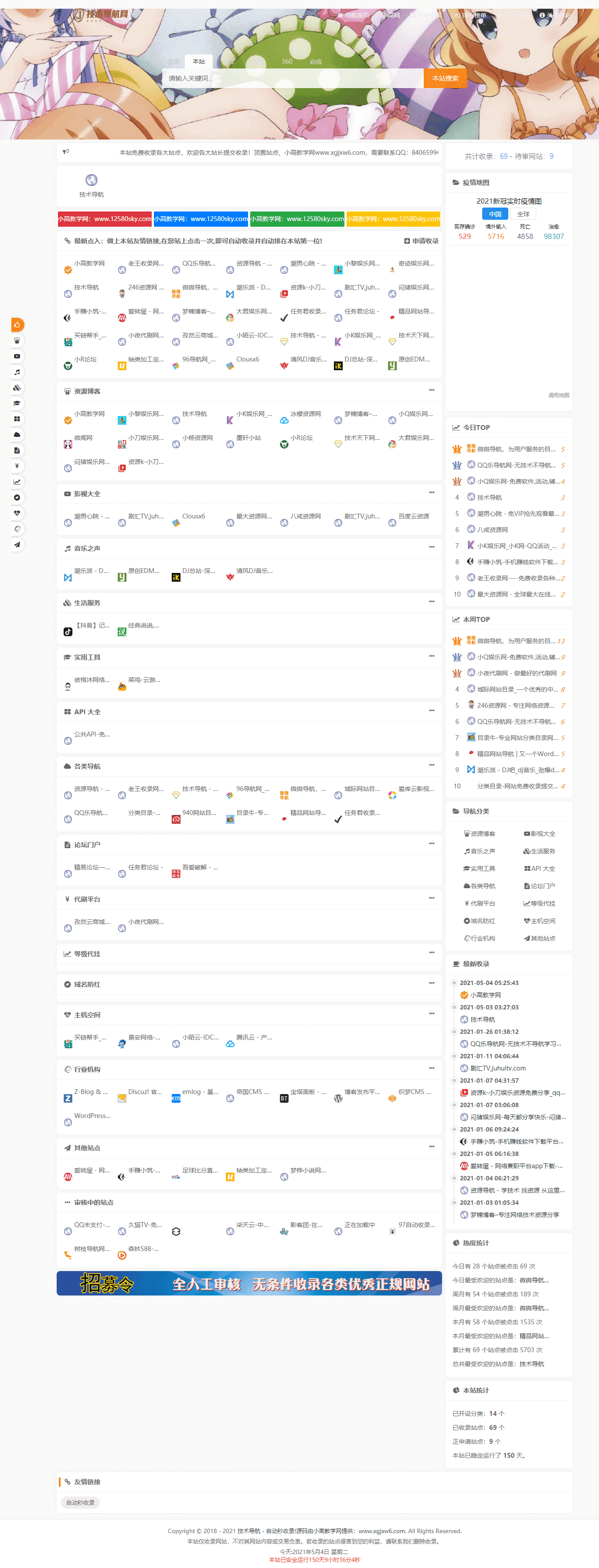Image resolution: width=599 pixels, height=1568 pixels.
Task: Switch the epidemic map to 全球
Action: [523, 214]
